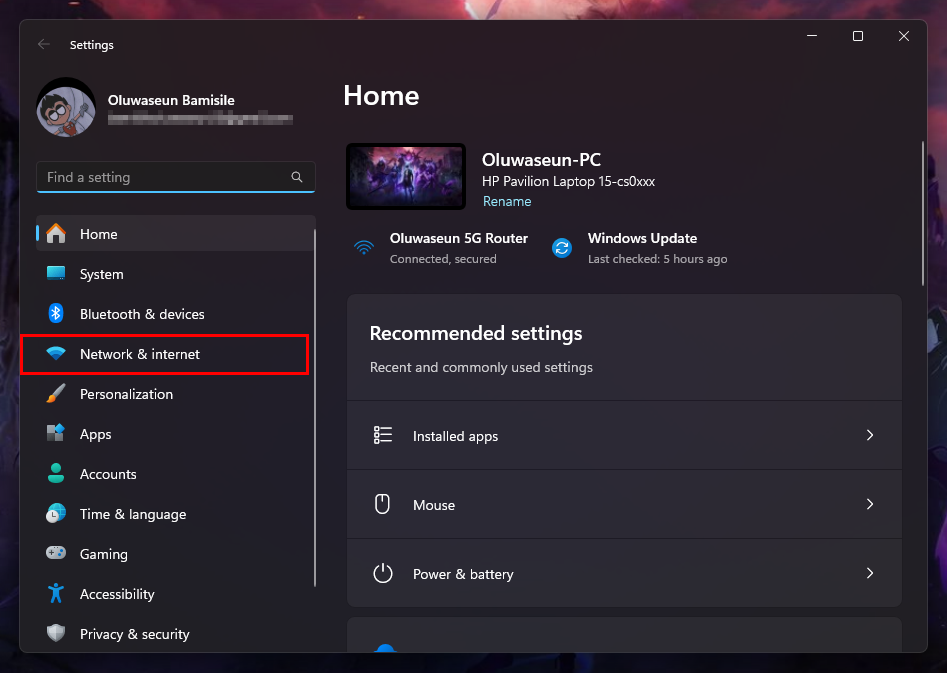The height and width of the screenshot is (673, 947).
Task: Open Oluwaseun 5G Router network status
Action: 458,248
